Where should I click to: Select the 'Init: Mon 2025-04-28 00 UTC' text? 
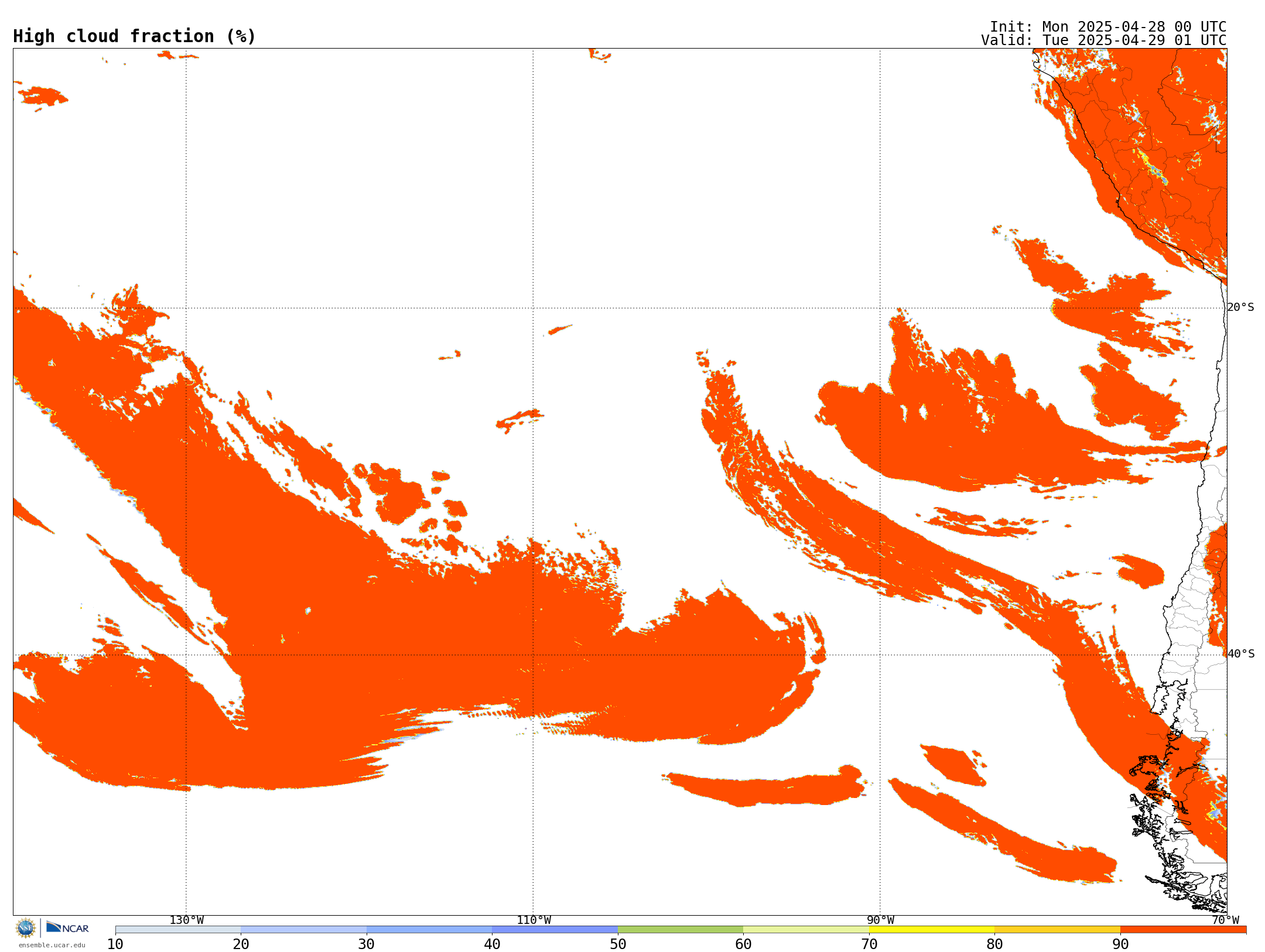pyautogui.click(x=1108, y=27)
